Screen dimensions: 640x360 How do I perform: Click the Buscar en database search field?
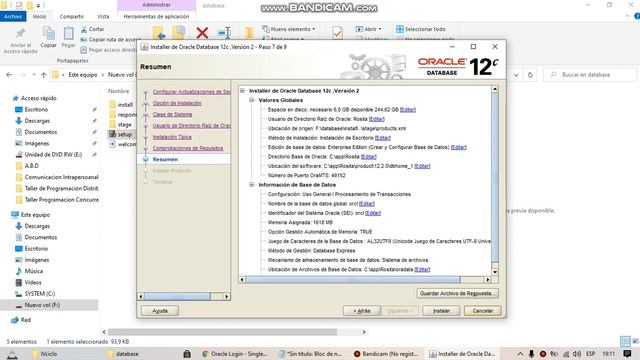tap(590, 75)
